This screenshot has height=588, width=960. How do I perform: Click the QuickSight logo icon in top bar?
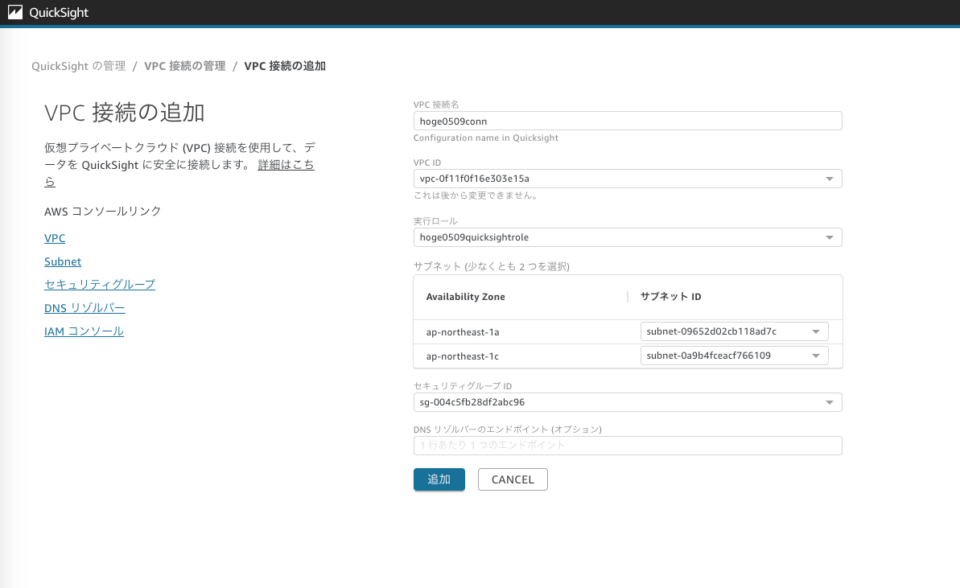14,12
